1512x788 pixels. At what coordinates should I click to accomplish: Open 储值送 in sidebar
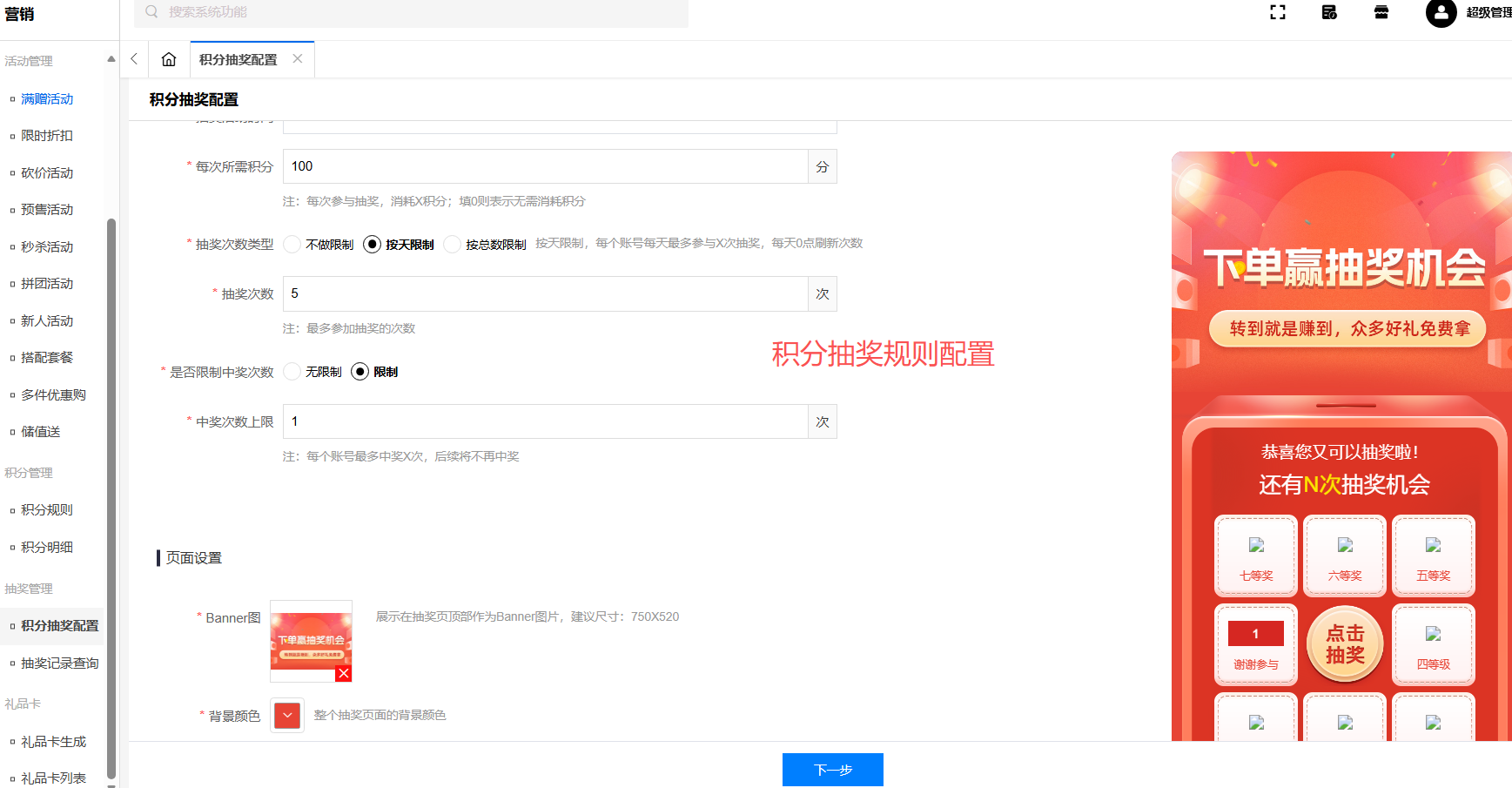(41, 432)
